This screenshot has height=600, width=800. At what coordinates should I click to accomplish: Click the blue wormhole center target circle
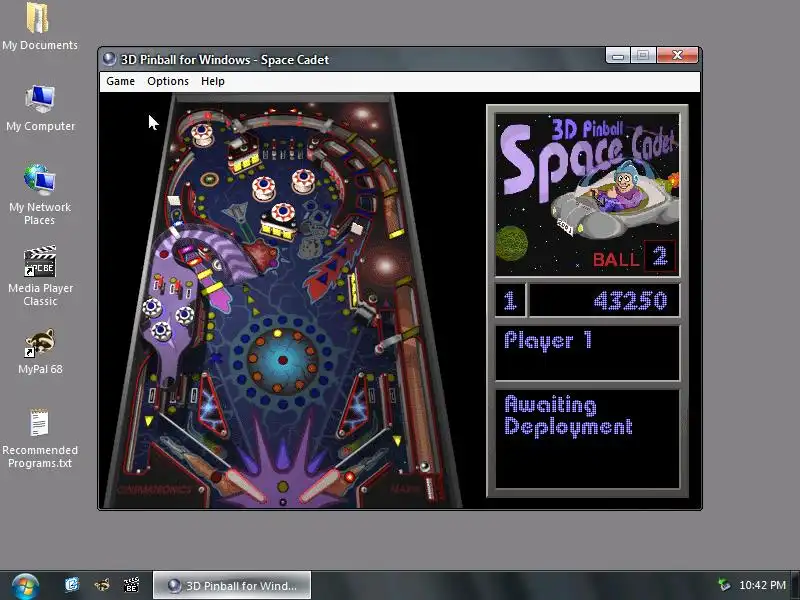click(x=282, y=359)
